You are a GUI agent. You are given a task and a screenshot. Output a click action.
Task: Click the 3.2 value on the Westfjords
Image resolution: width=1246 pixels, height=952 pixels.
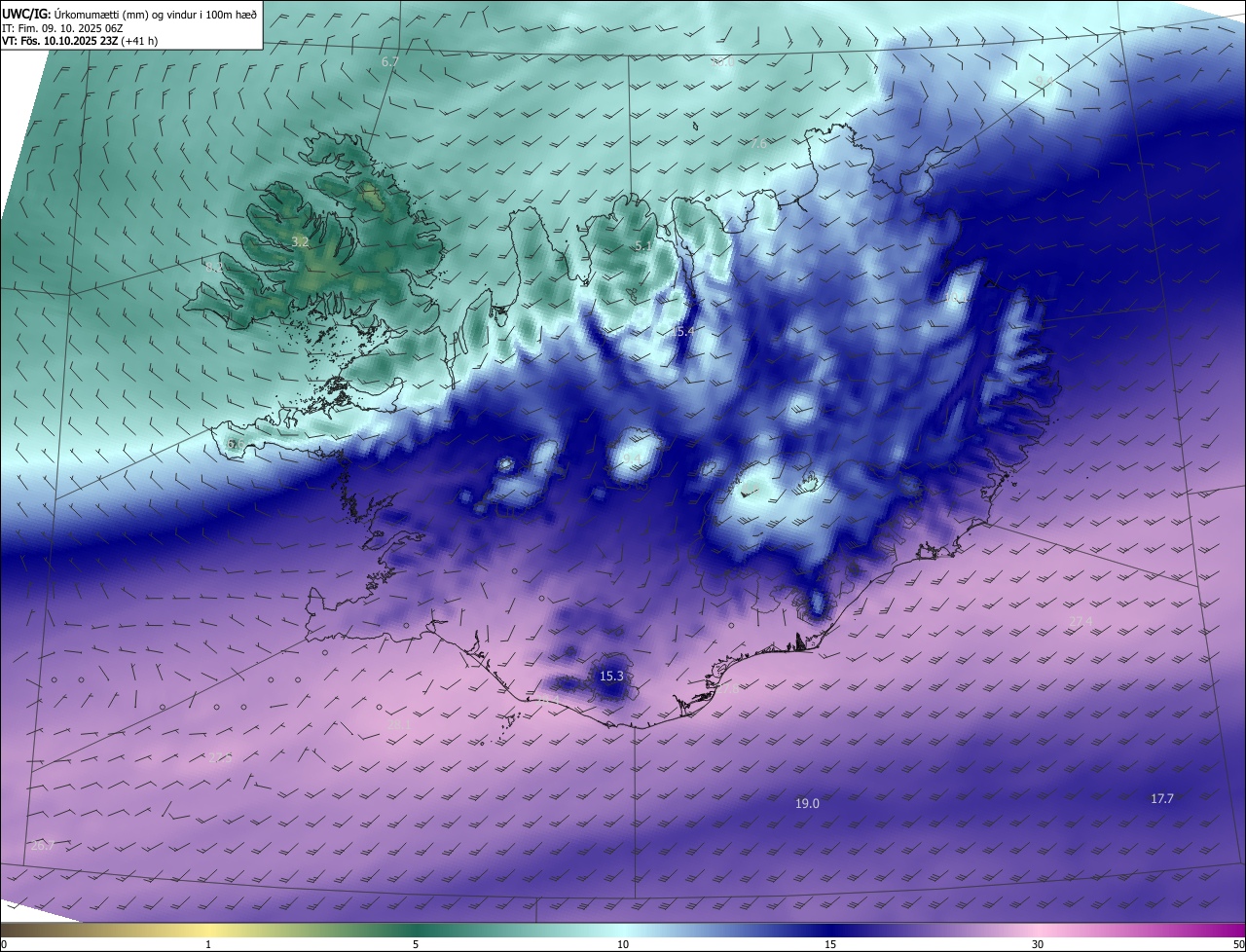(x=300, y=241)
